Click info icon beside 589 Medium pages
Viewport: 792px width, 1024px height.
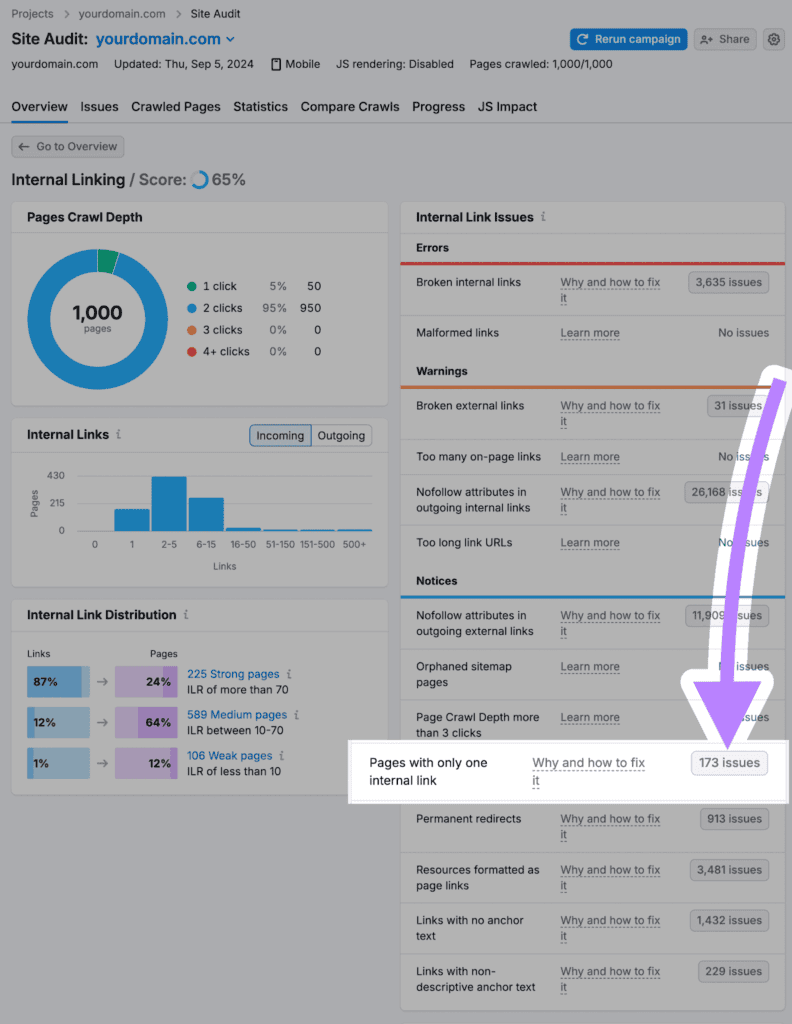click(296, 715)
